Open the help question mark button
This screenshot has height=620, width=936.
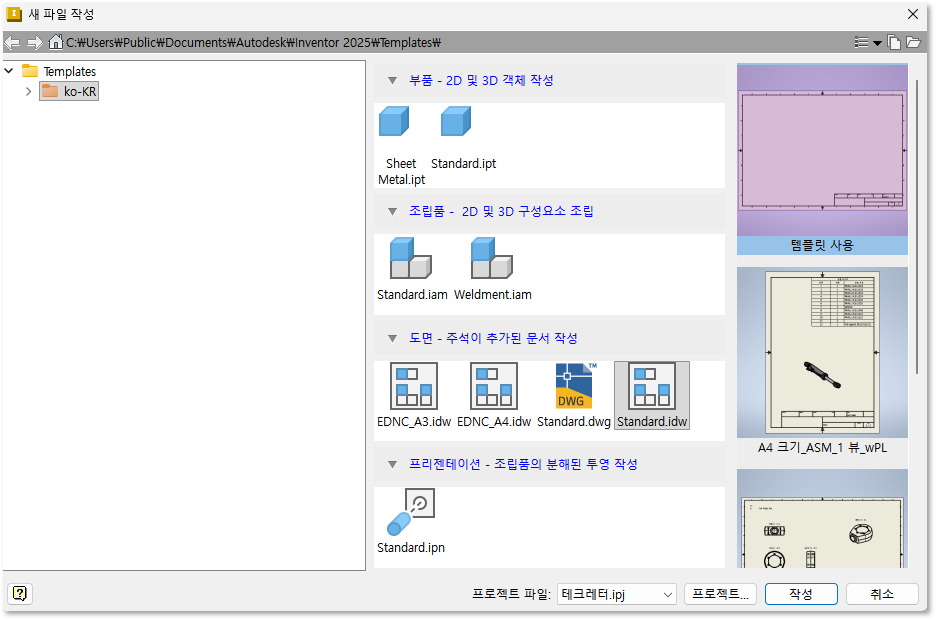tap(20, 593)
